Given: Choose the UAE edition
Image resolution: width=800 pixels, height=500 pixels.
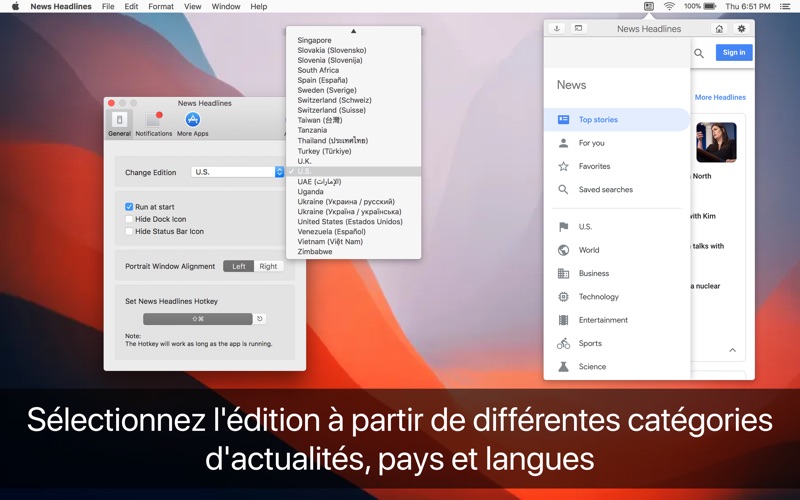Looking at the screenshot, I should tap(354, 182).
